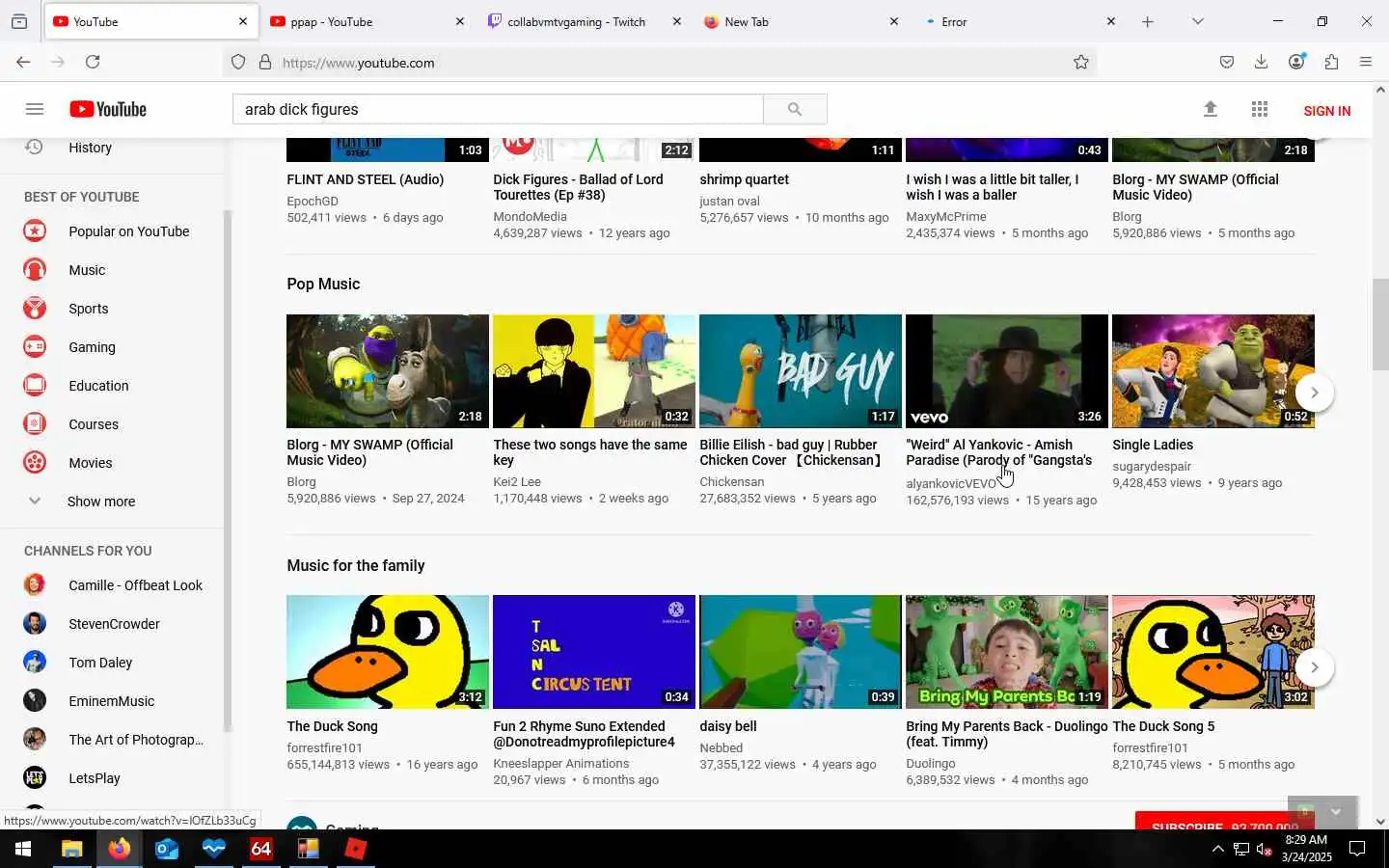This screenshot has width=1389, height=868.
Task: Show hidden system tray icons
Action: pos(1217,849)
